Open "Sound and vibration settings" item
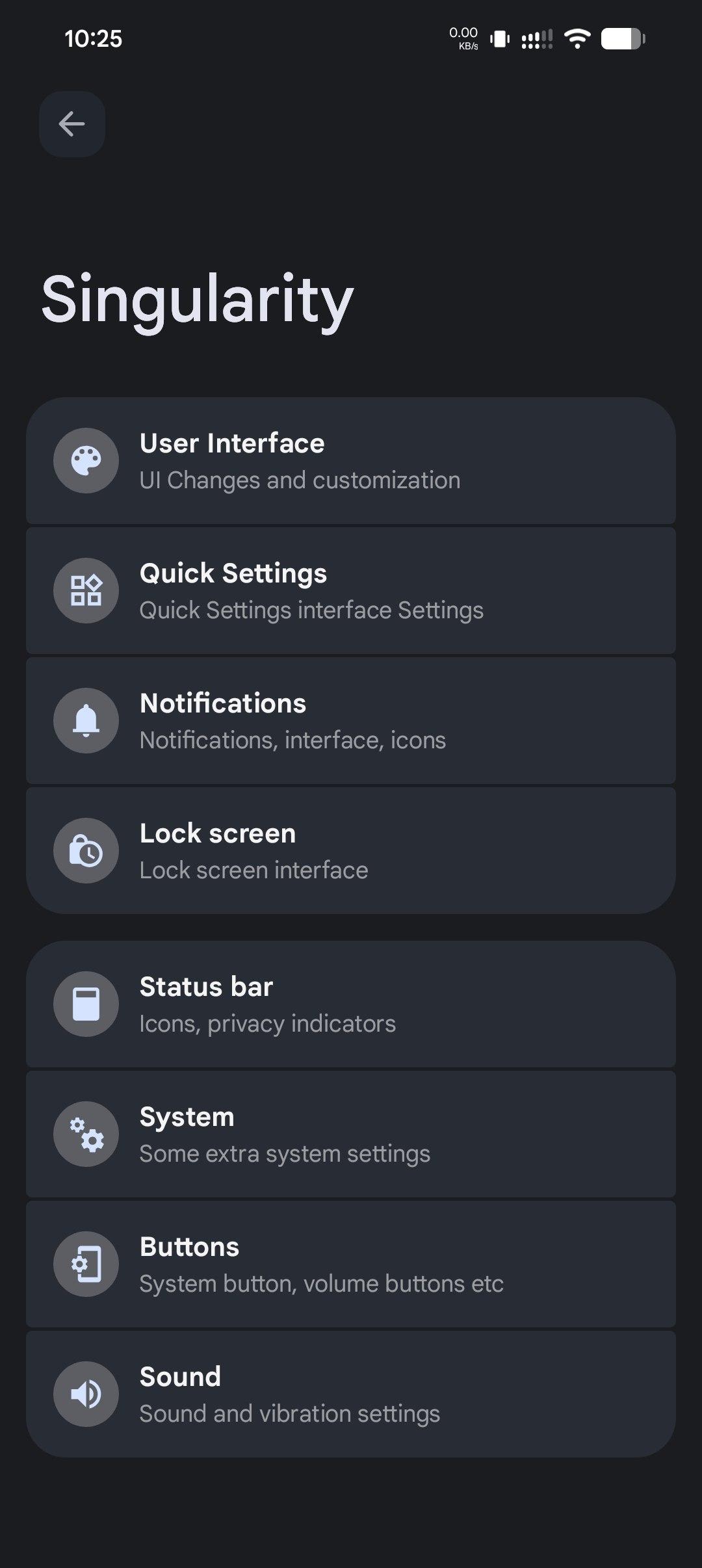The width and height of the screenshot is (702, 1568). (290, 1414)
